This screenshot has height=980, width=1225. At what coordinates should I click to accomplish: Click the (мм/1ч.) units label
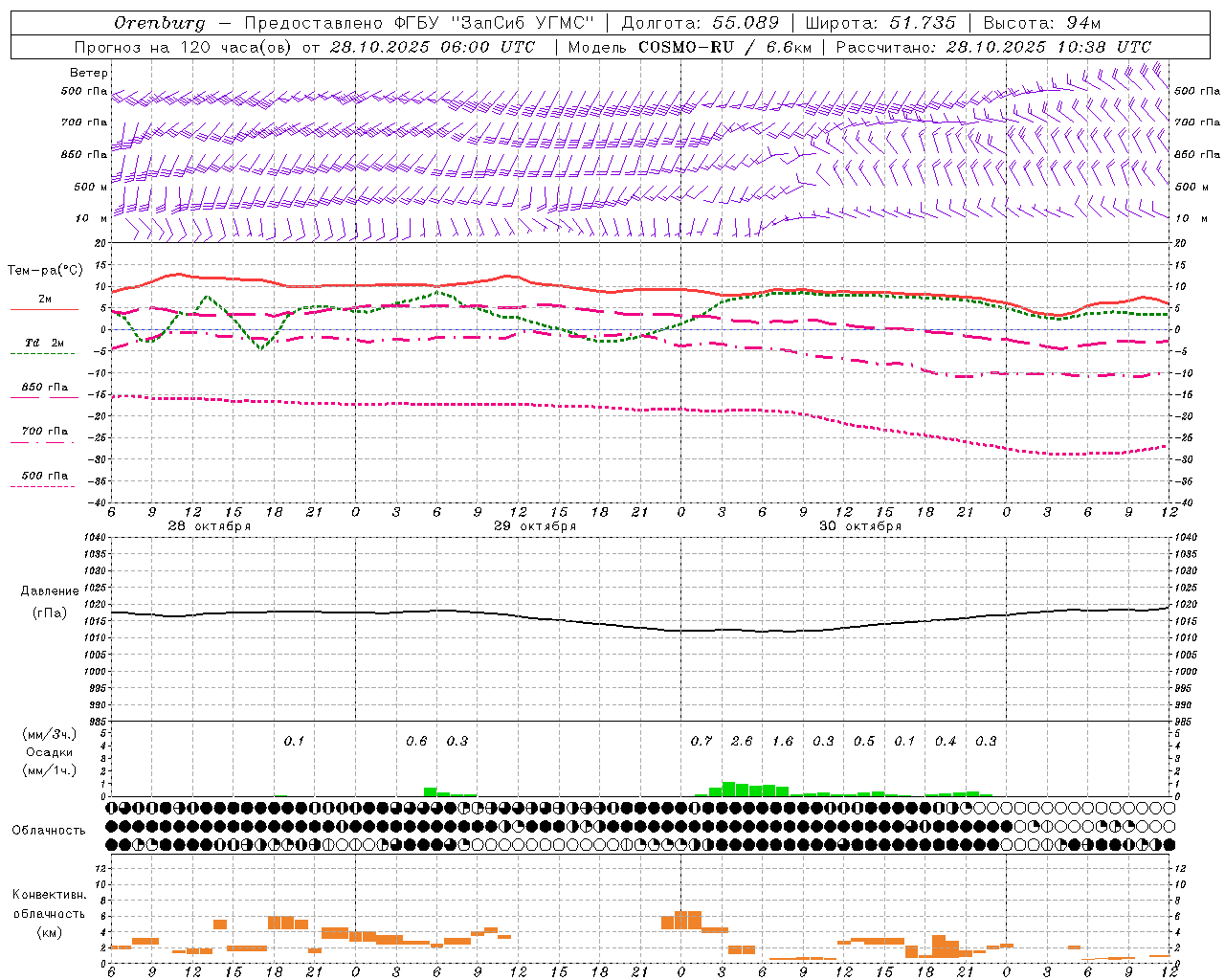tap(49, 770)
